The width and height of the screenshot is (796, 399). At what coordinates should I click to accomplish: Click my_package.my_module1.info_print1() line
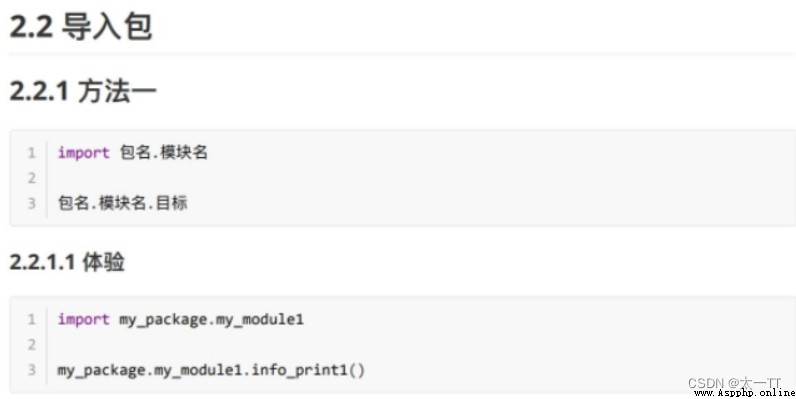(x=211, y=370)
